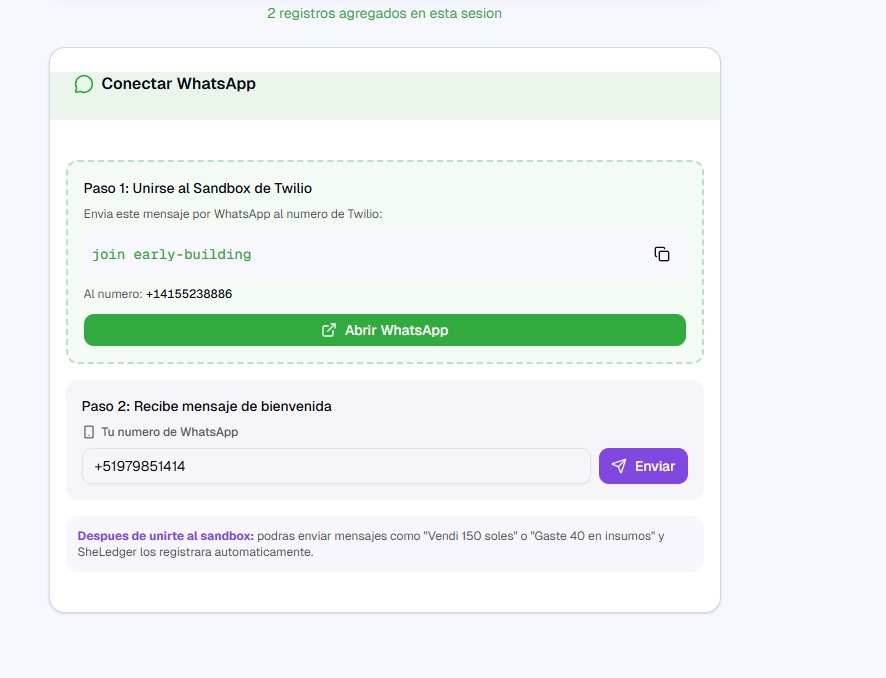886x678 pixels.
Task: Click the Al numero label
Action: point(113,294)
